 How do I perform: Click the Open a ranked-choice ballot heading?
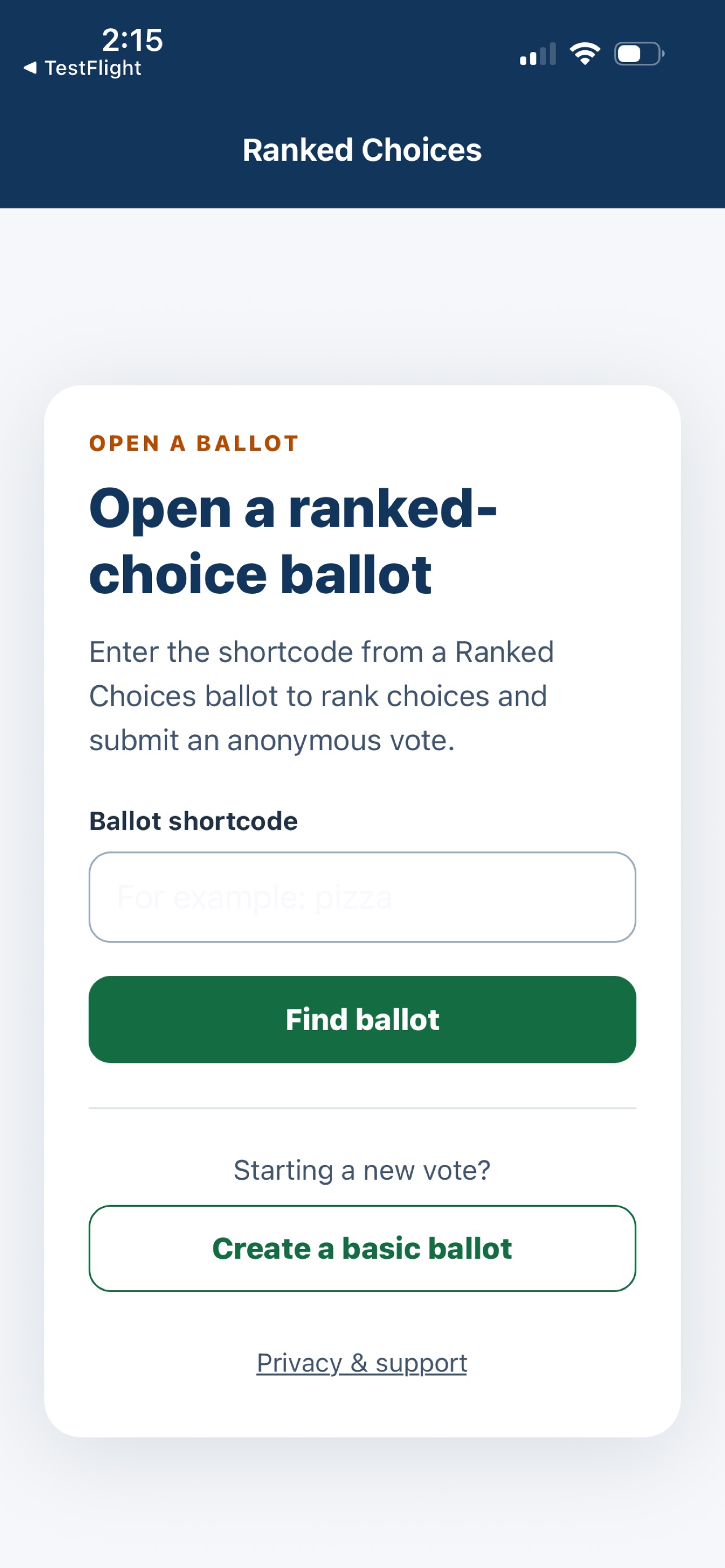point(293,541)
